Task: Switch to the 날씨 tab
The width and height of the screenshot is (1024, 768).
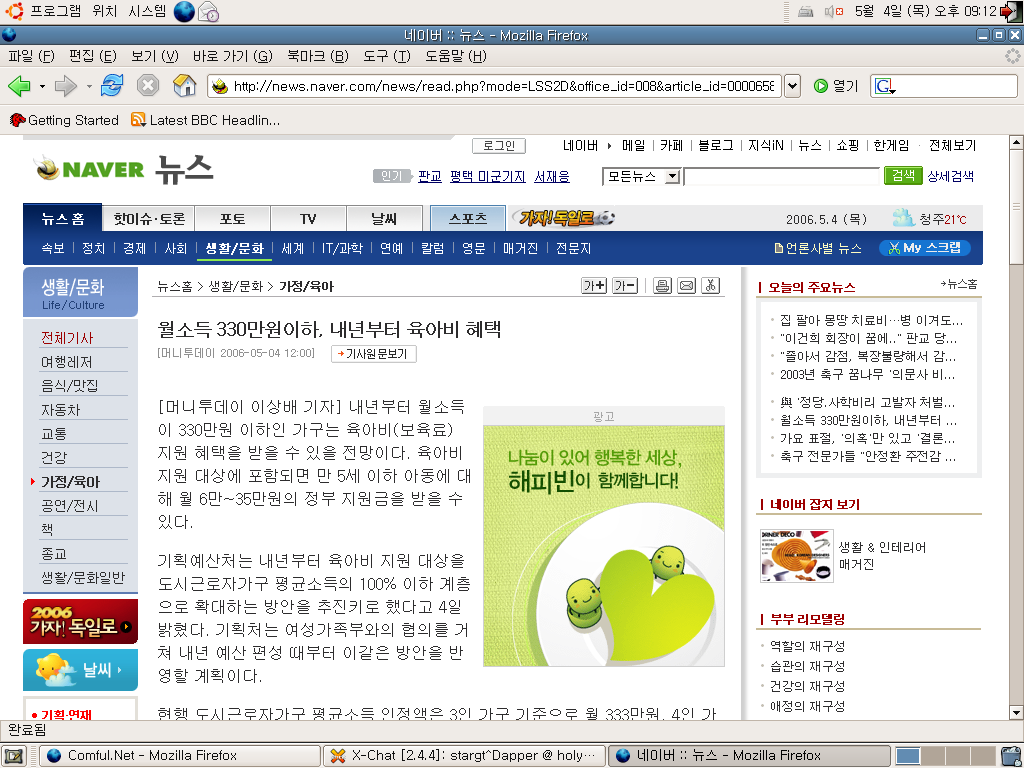Action: (x=384, y=219)
